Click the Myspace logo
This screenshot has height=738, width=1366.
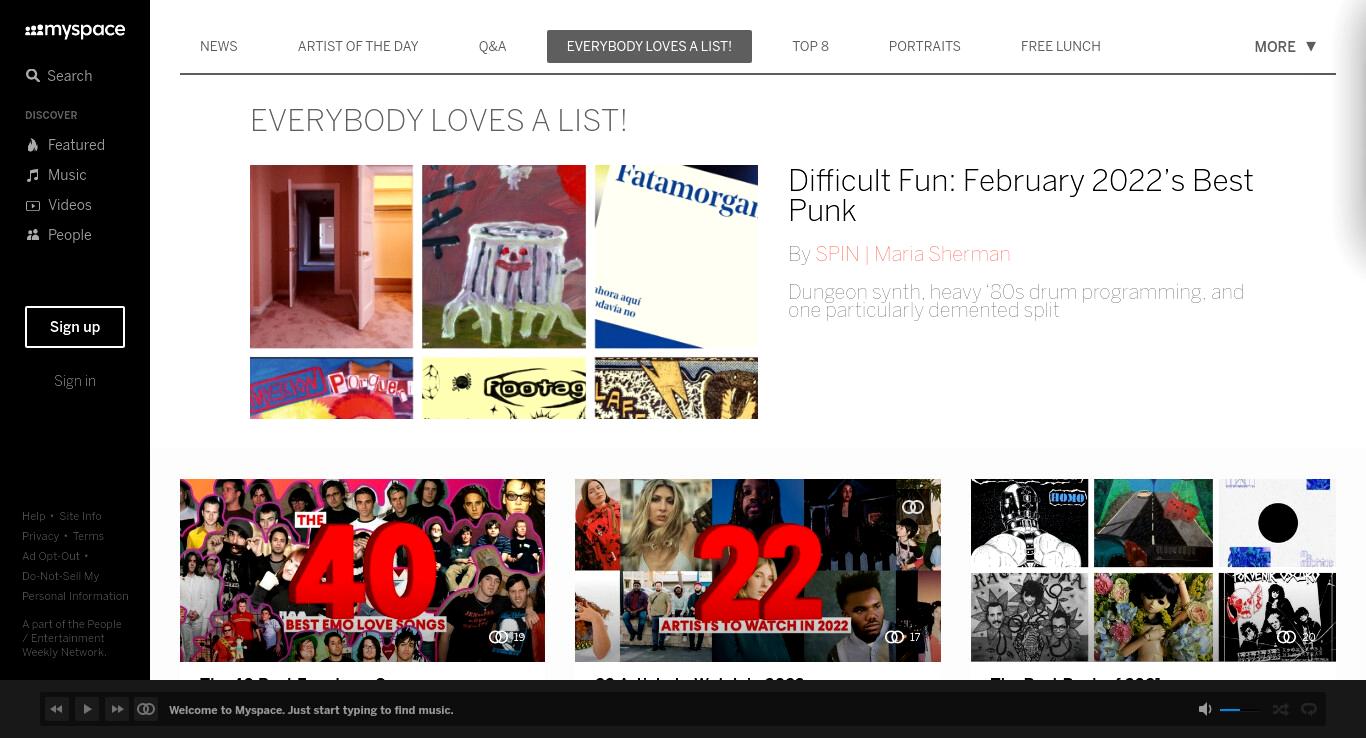coord(75,31)
